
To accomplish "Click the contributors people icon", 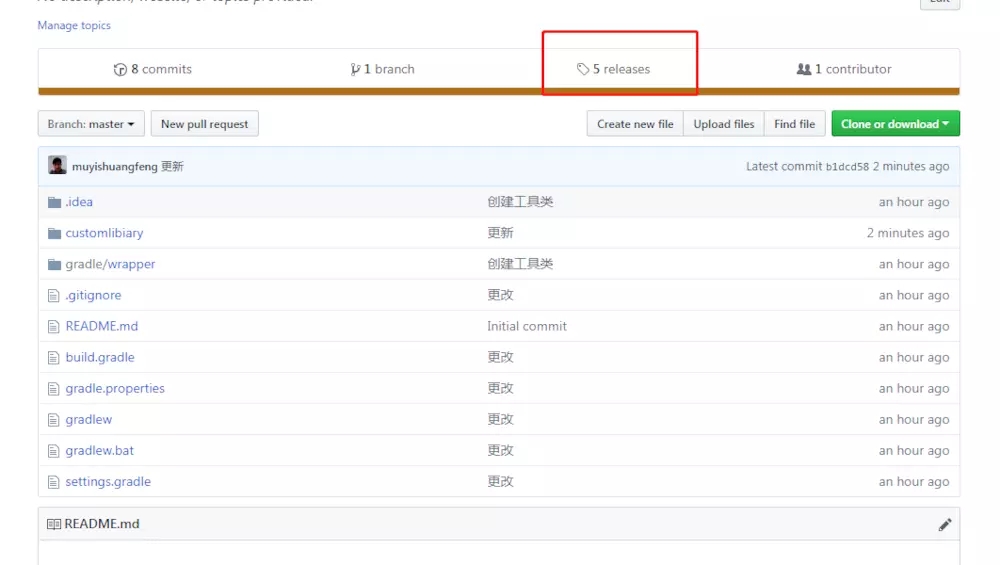I will (804, 69).
